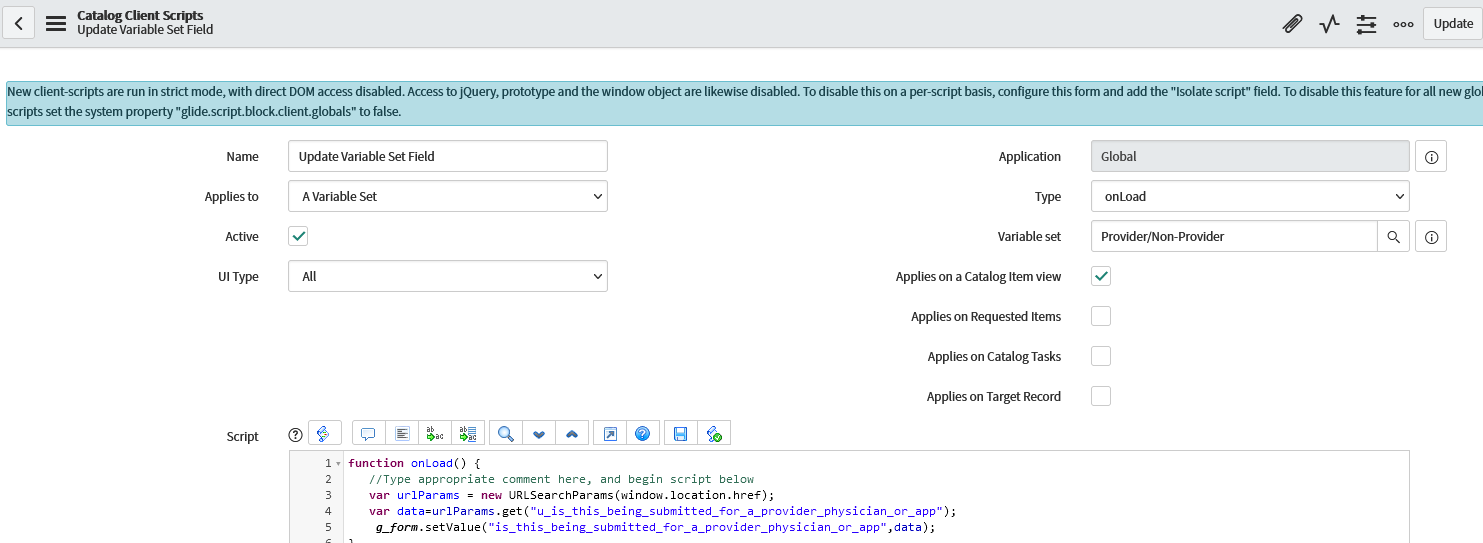Toggle Applies on Requested Items checkbox
This screenshot has height=543, width=1483.
click(1101, 316)
